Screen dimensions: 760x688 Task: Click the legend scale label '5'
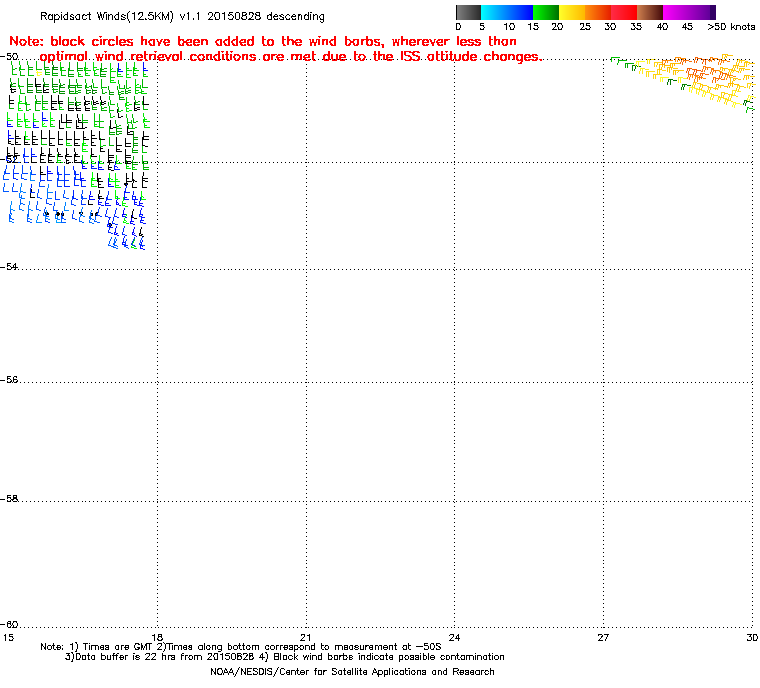[482, 27]
